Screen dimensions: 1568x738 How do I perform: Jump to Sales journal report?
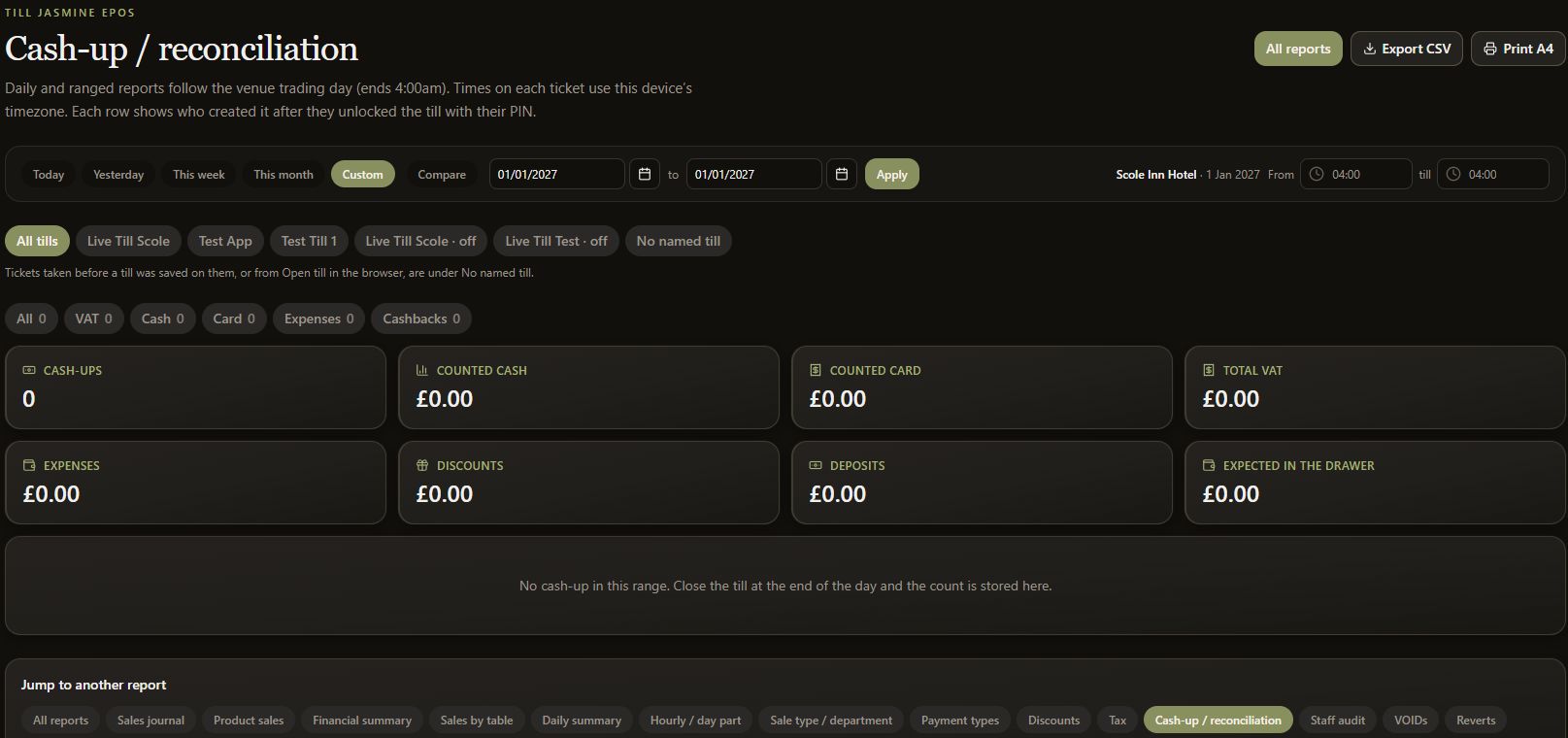[x=150, y=721]
